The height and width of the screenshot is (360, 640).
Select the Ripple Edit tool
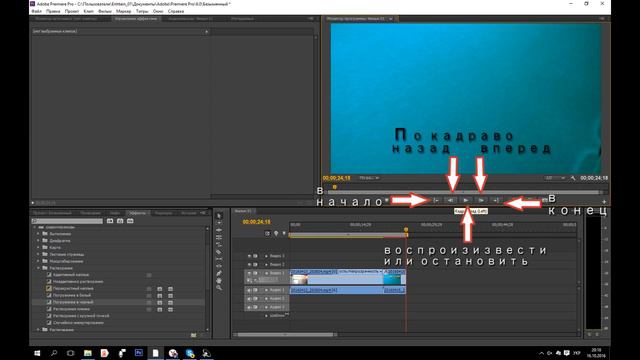[x=219, y=230]
